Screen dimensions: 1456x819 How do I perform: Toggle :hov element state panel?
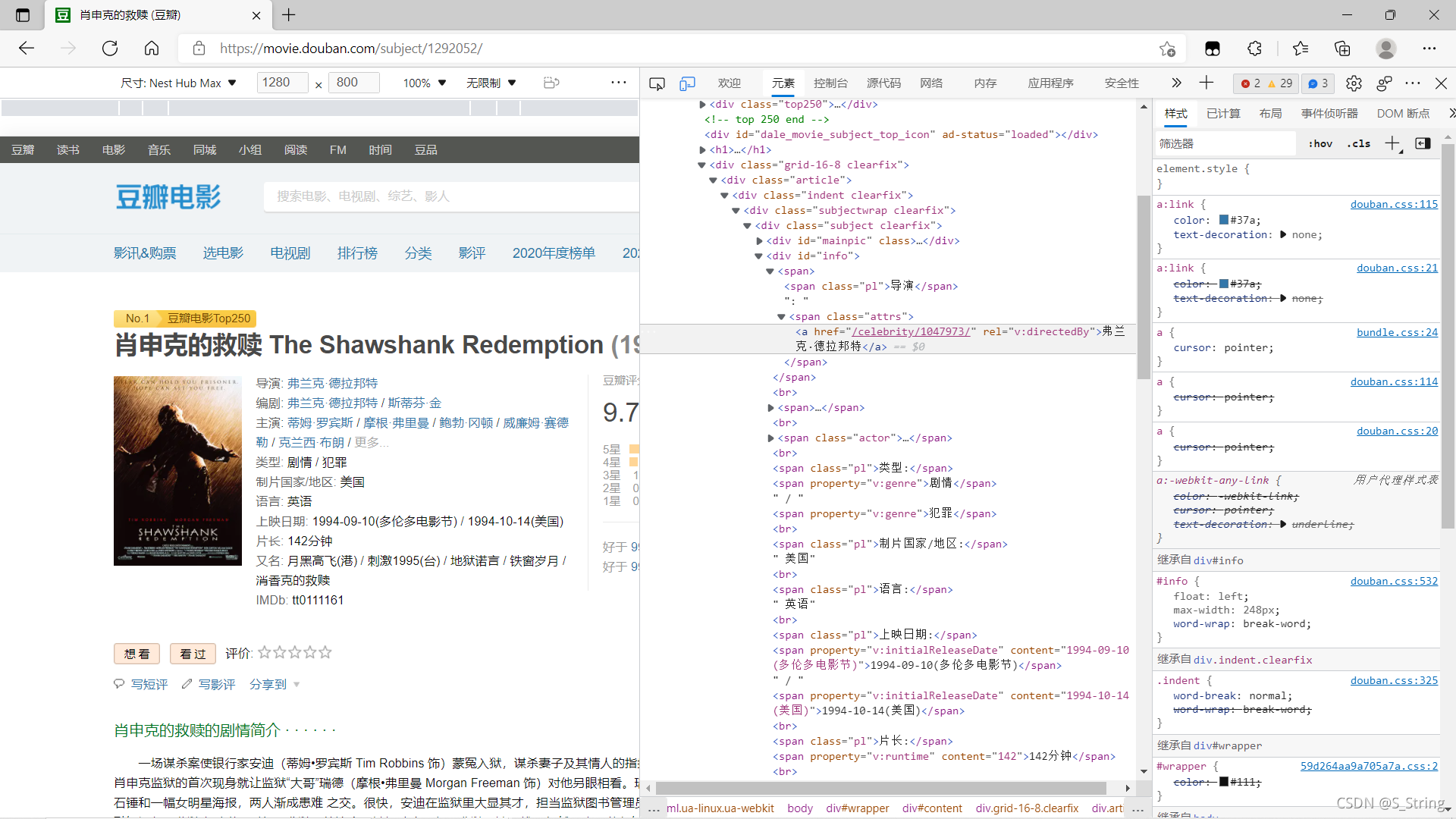tap(1320, 143)
